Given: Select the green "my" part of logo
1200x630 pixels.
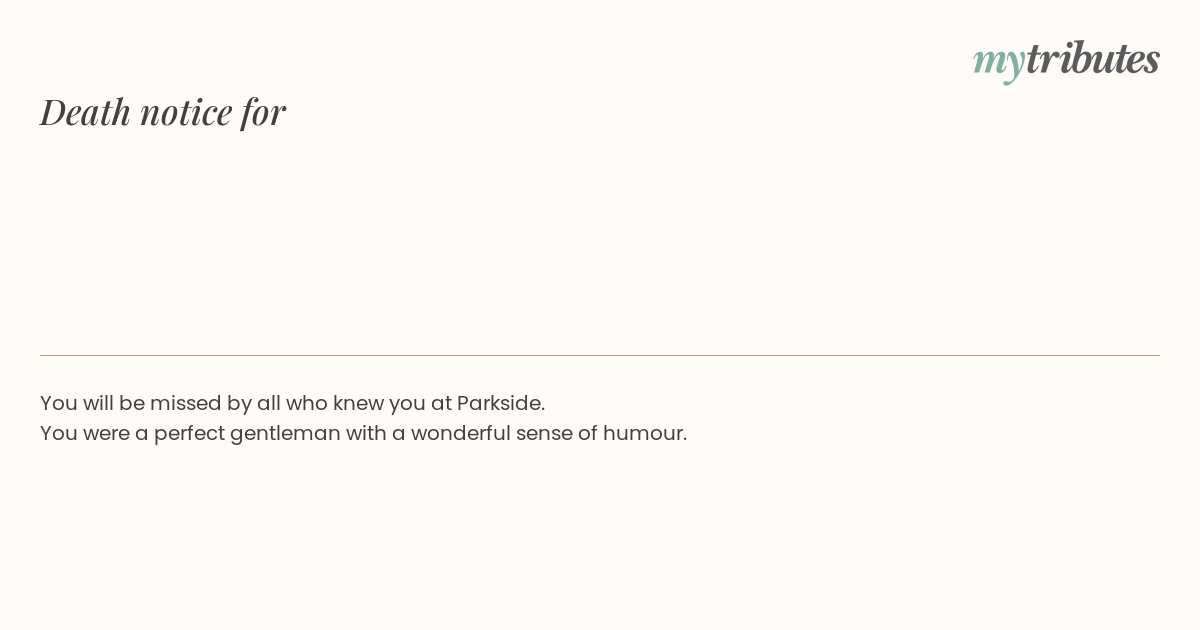Looking at the screenshot, I should [x=998, y=64].
